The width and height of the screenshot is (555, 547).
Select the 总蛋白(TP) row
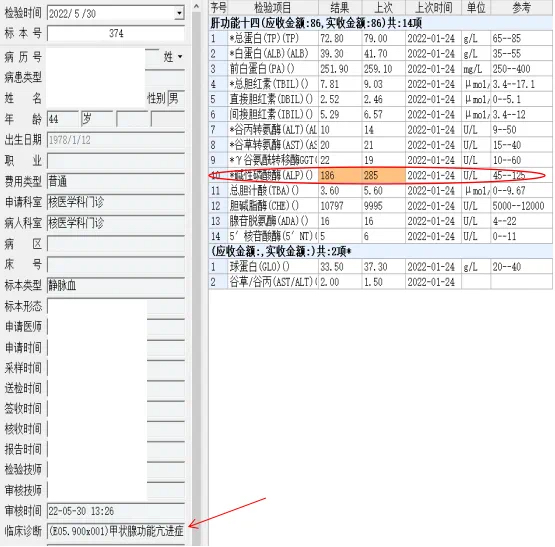[x=381, y=38]
